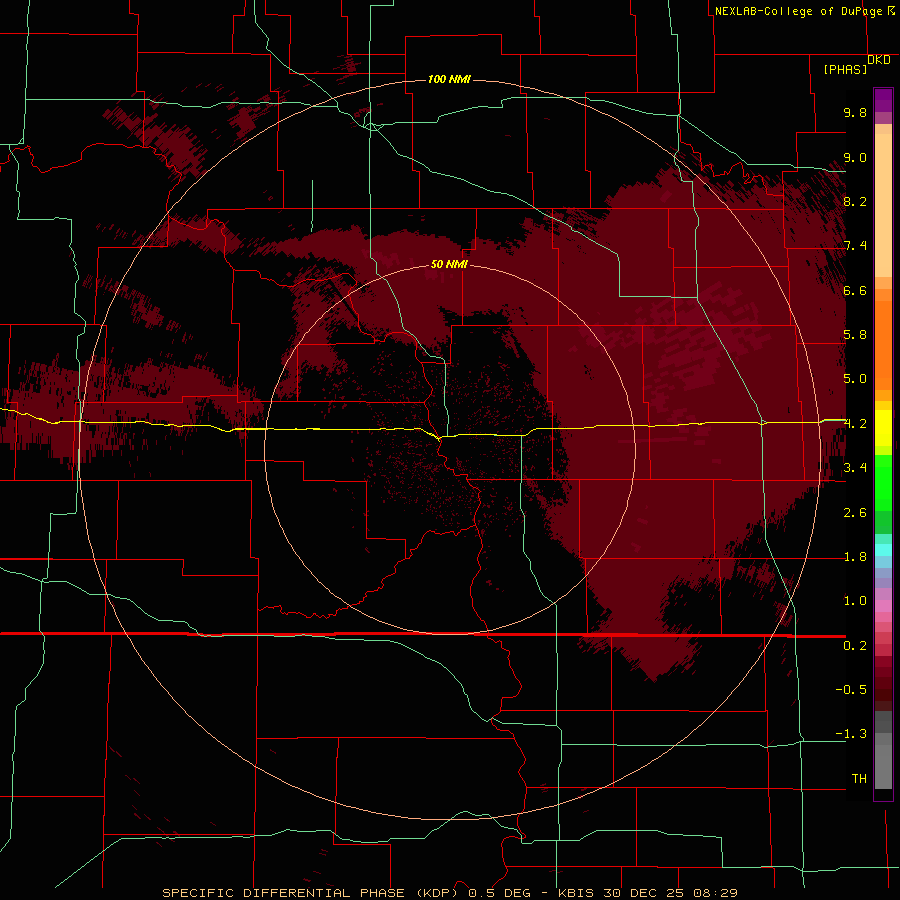Click the 5.0 scale value
900x900 pixels.
point(855,379)
